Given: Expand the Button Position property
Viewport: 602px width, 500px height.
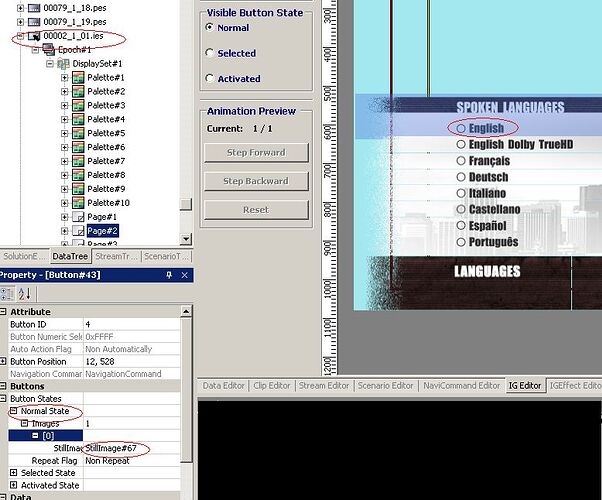Looking at the screenshot, I should (3, 361).
